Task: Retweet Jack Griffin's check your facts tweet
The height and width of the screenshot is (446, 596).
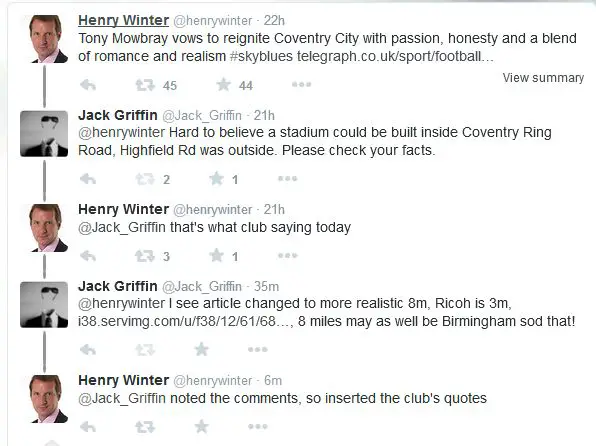Action: click(145, 179)
